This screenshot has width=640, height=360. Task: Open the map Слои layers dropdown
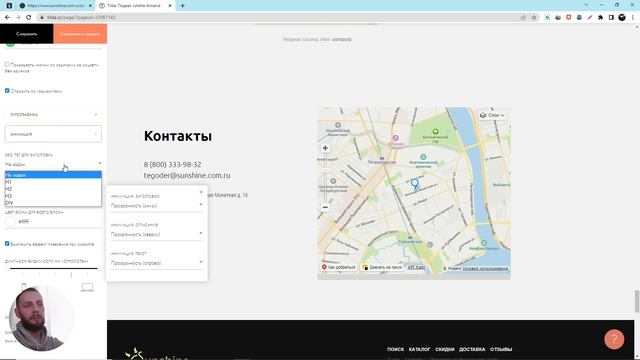(x=493, y=115)
